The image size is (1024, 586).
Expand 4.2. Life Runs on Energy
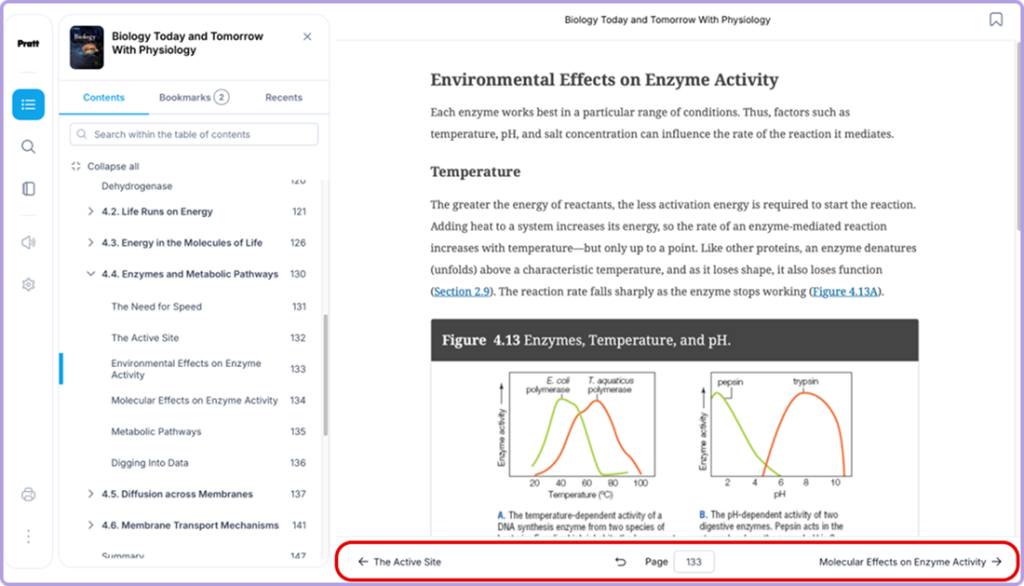pos(91,211)
